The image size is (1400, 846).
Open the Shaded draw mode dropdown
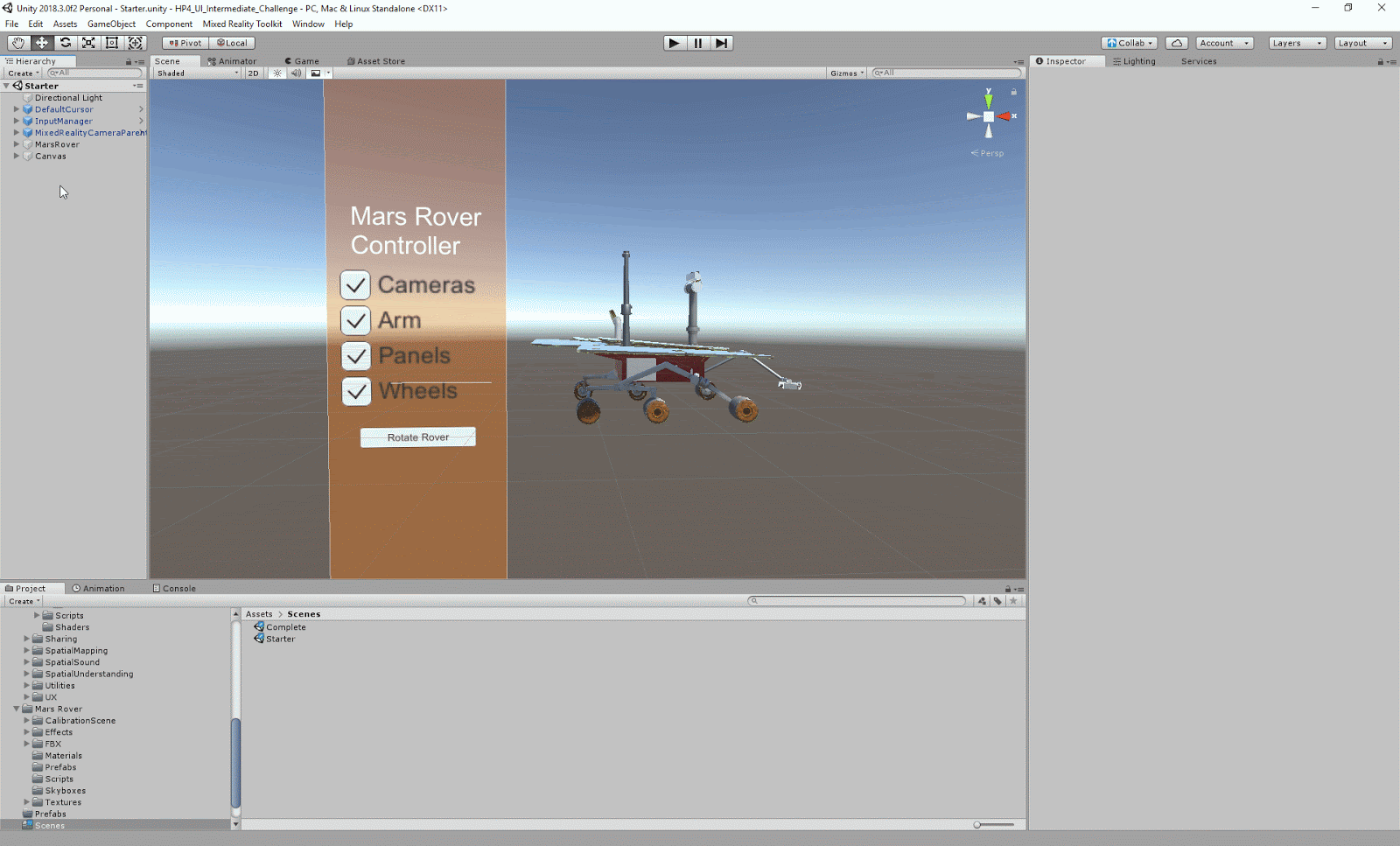click(197, 73)
